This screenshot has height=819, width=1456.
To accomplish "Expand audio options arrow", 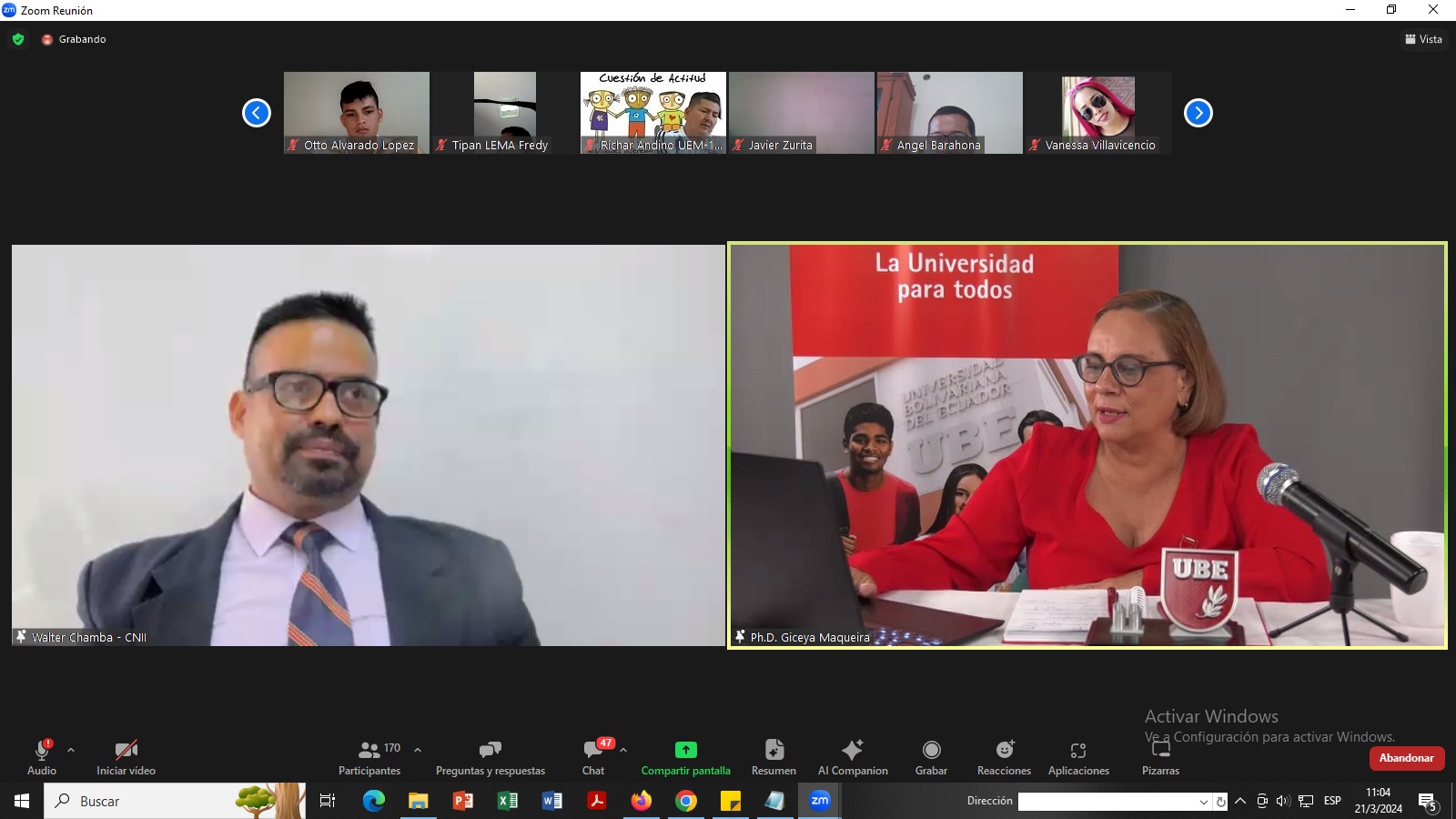I will [x=71, y=751].
